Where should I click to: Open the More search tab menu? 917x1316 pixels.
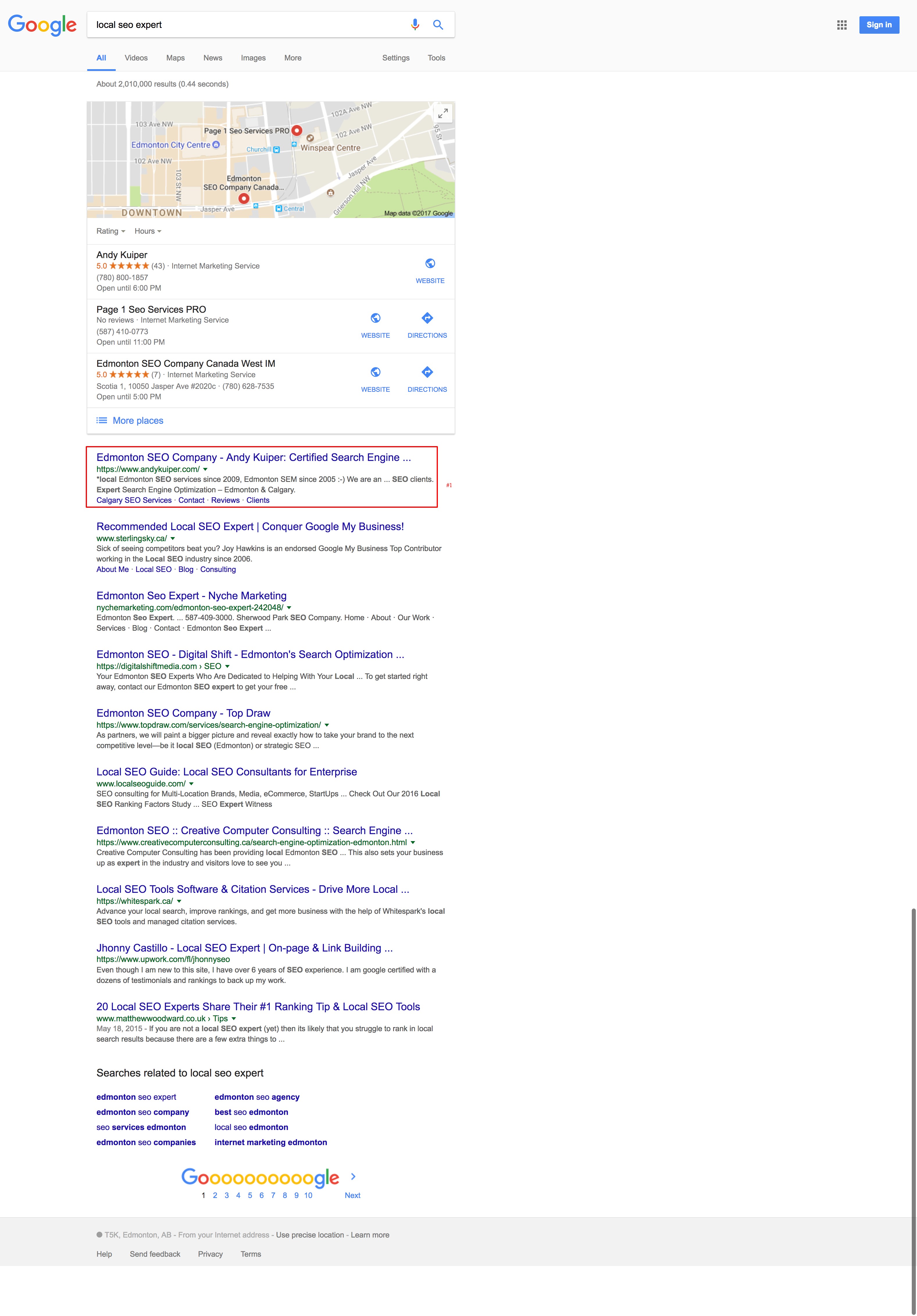[293, 58]
